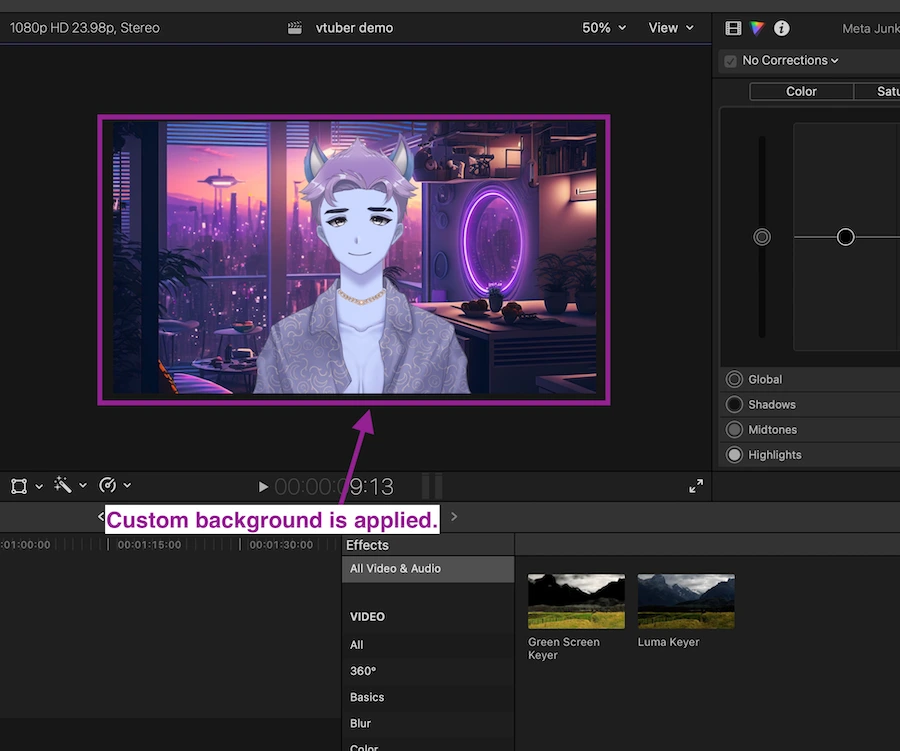Click the fullscreen expand arrows icon

pyautogui.click(x=696, y=486)
